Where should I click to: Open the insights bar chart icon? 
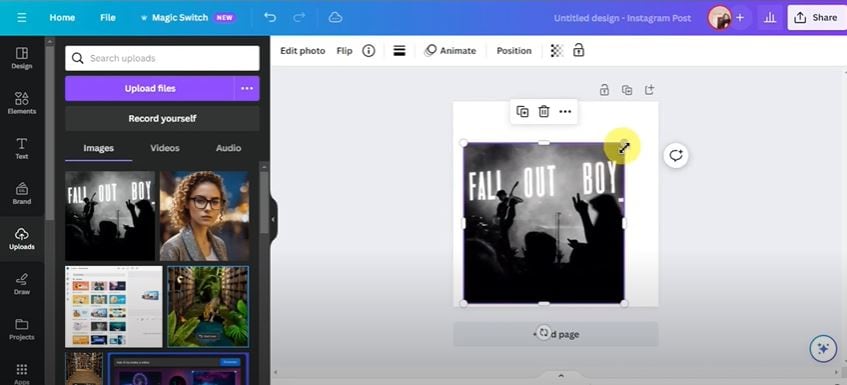(x=770, y=17)
